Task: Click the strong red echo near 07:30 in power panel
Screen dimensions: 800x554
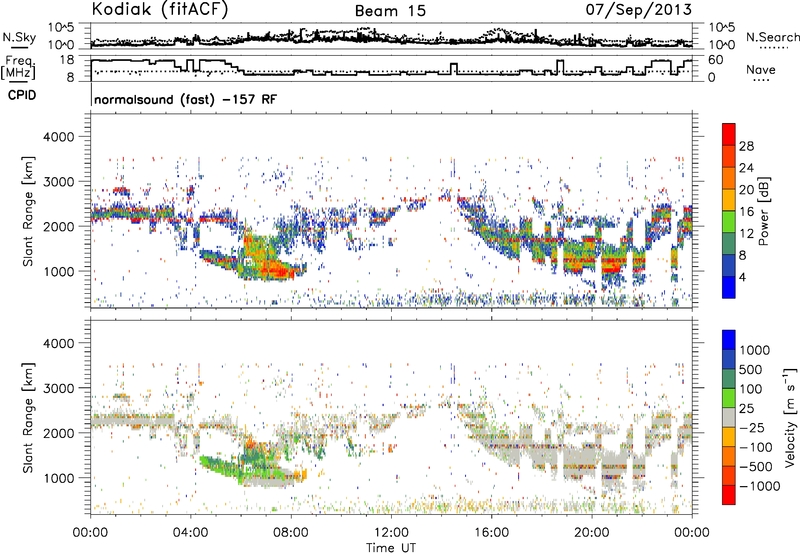Action: [277, 271]
